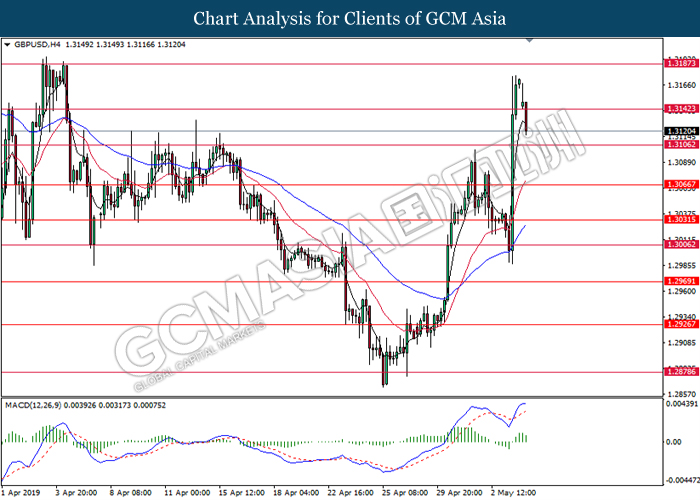
Task: Click the 22 Apr 16:00 time label
Action: pos(350,493)
